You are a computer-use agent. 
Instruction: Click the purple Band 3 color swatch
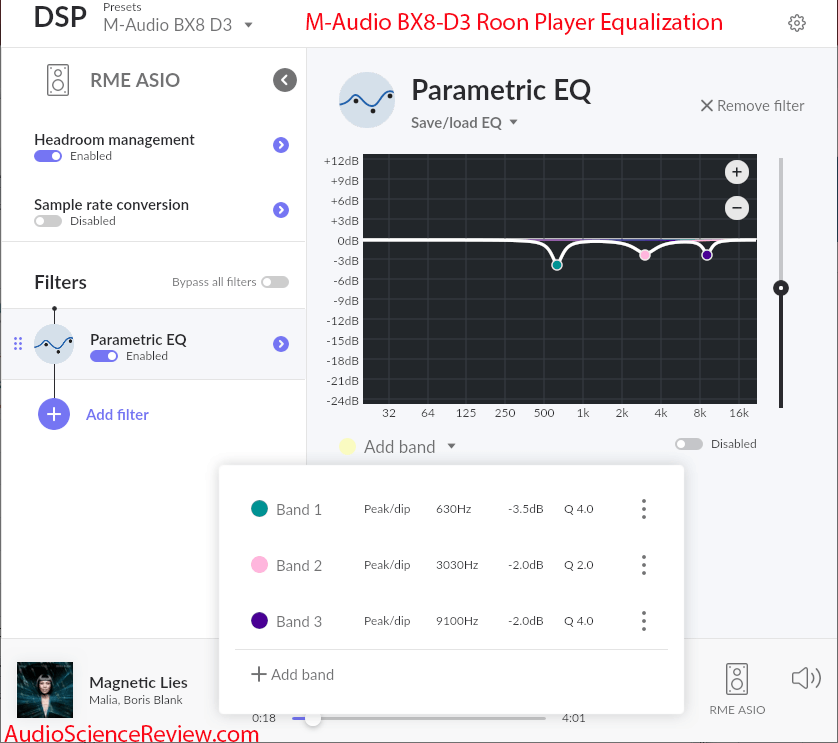(259, 621)
